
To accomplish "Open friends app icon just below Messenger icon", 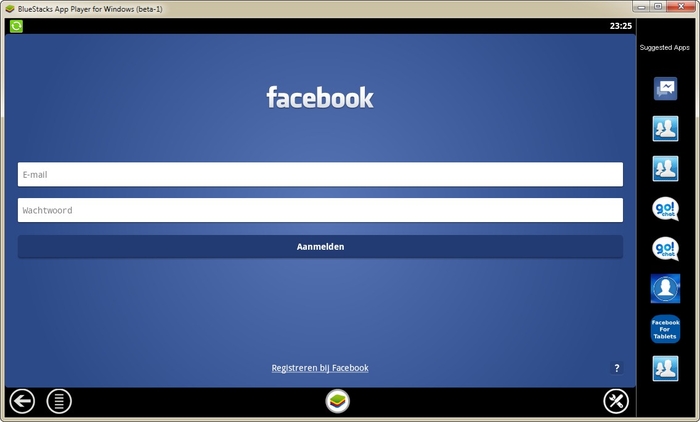I will (x=665, y=129).
